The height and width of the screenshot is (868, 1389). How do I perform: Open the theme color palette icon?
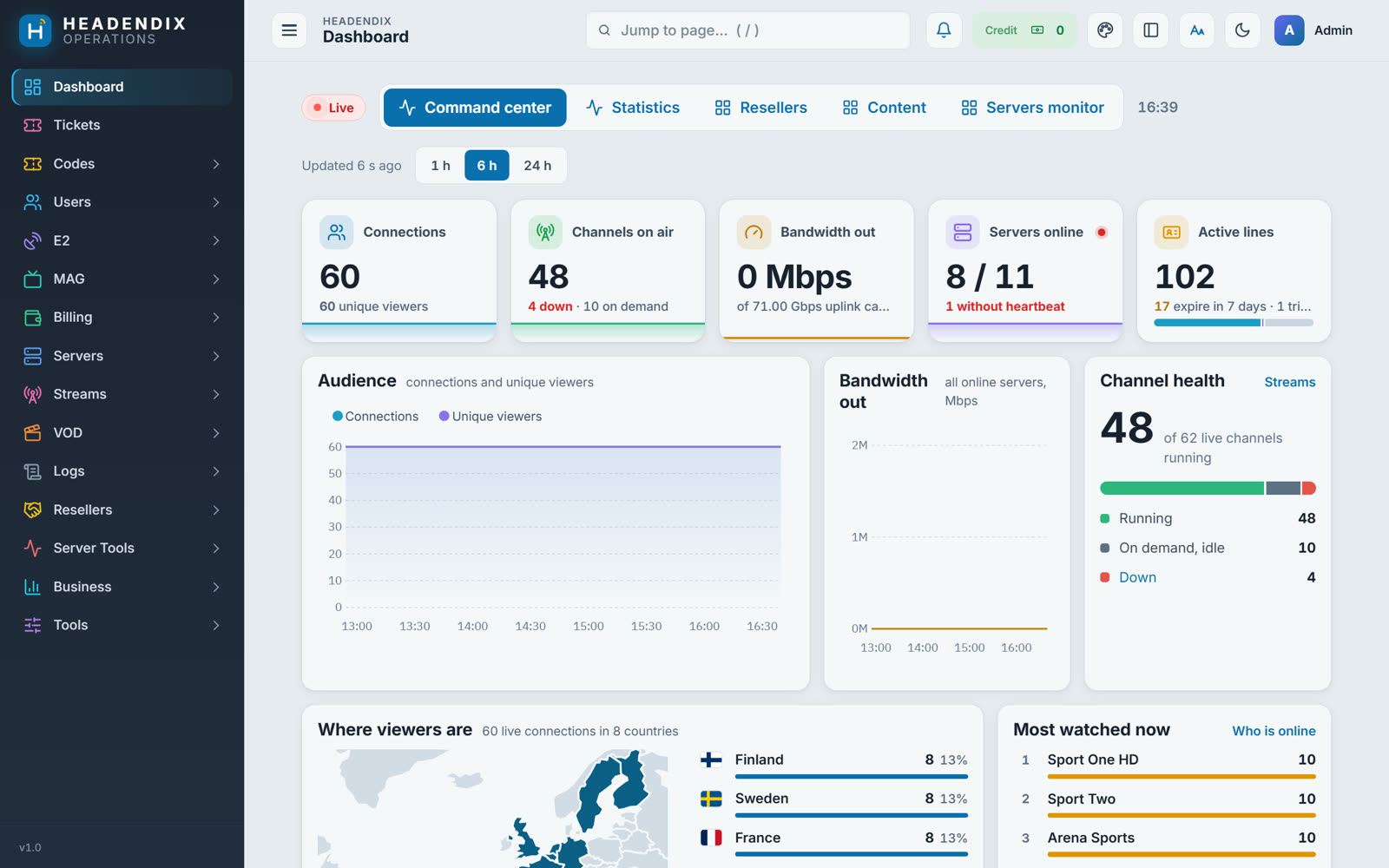point(1105,30)
